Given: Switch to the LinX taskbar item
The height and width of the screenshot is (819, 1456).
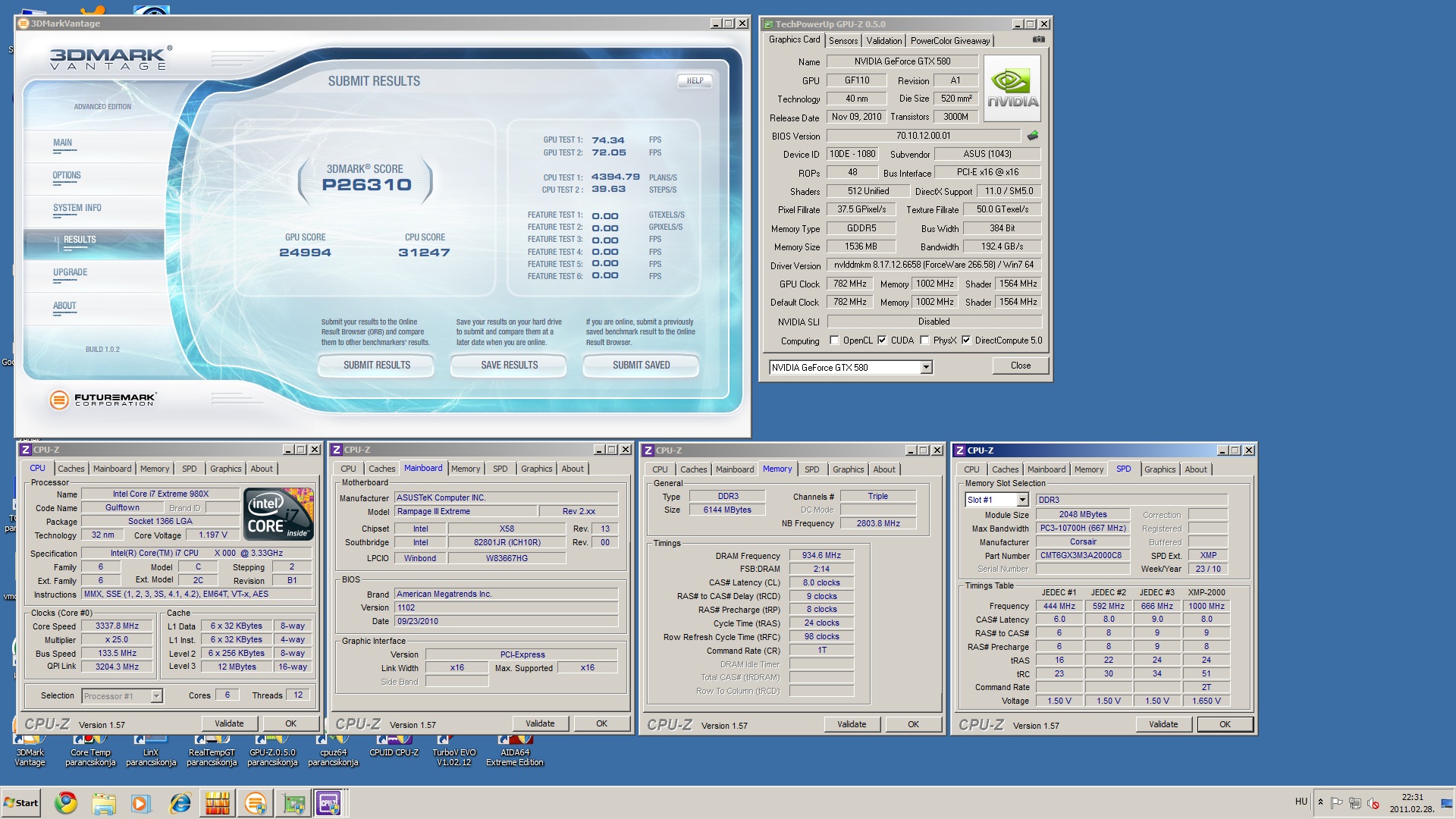Looking at the screenshot, I should point(218,802).
